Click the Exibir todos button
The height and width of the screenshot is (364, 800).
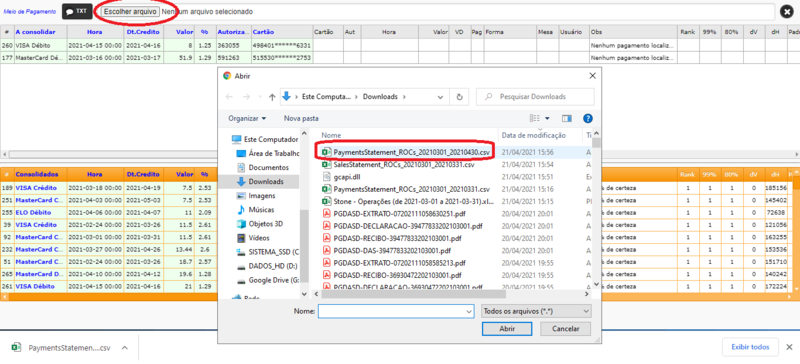coord(750,347)
